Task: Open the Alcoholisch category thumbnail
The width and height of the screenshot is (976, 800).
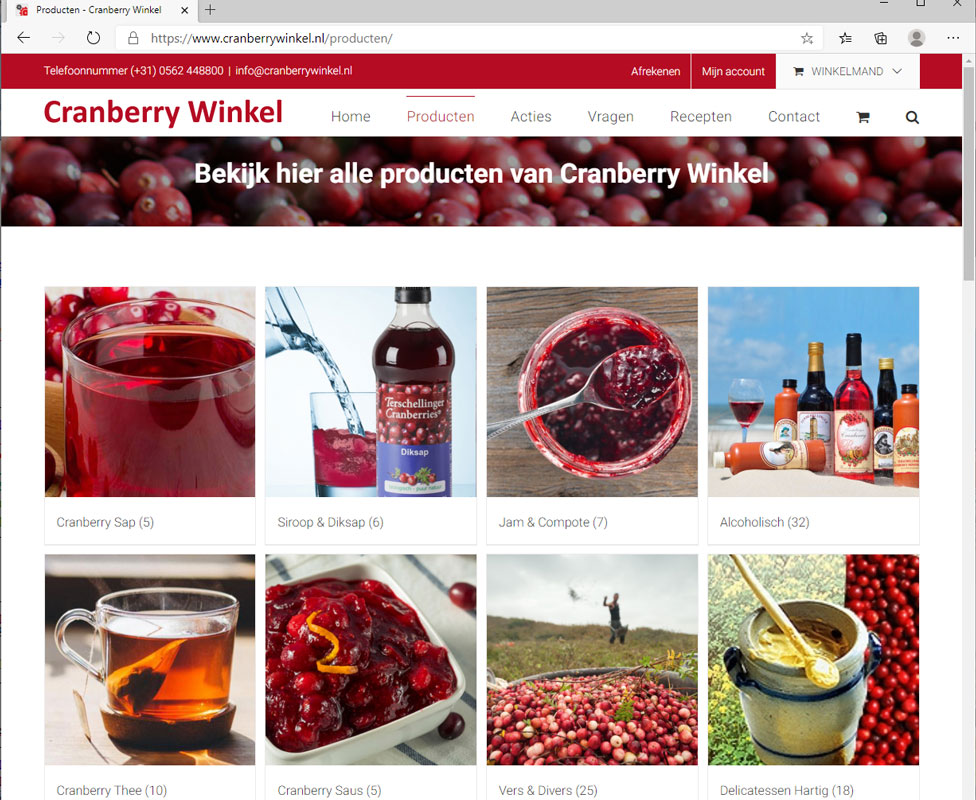Action: point(814,392)
